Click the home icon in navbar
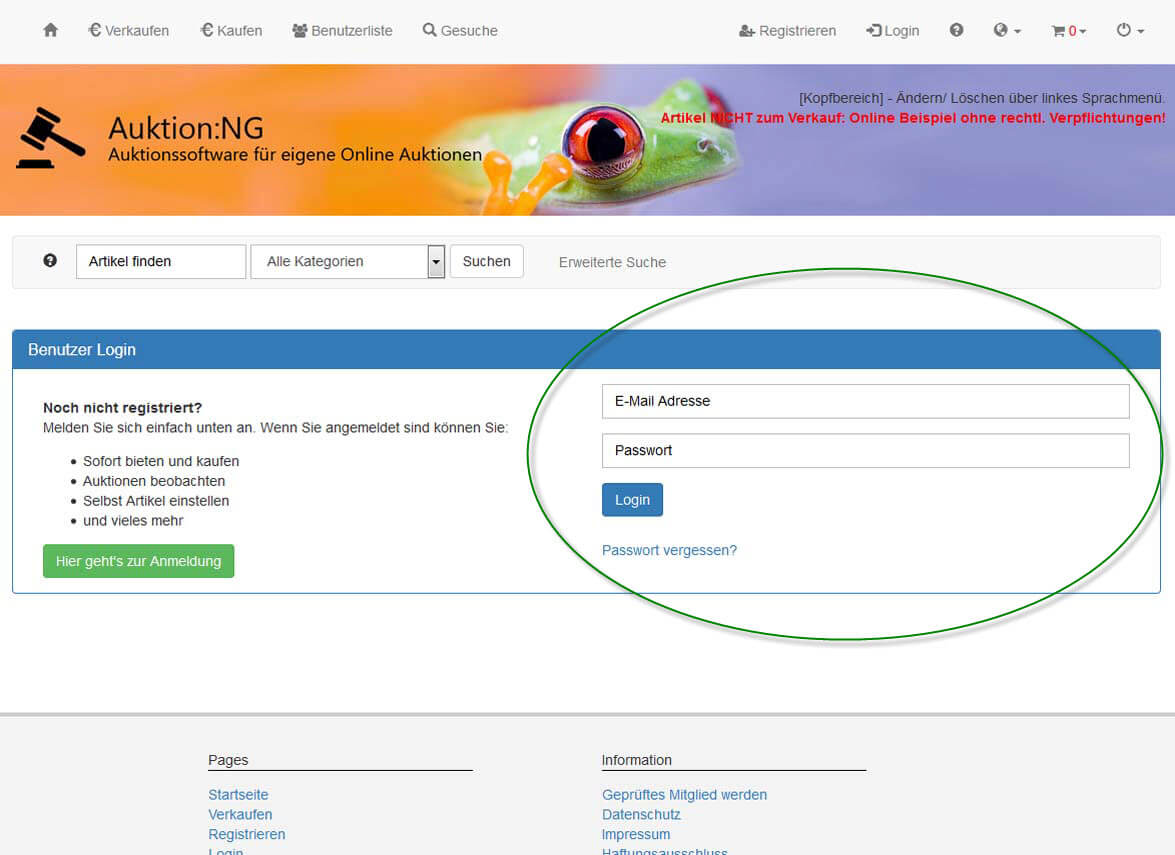 [51, 31]
